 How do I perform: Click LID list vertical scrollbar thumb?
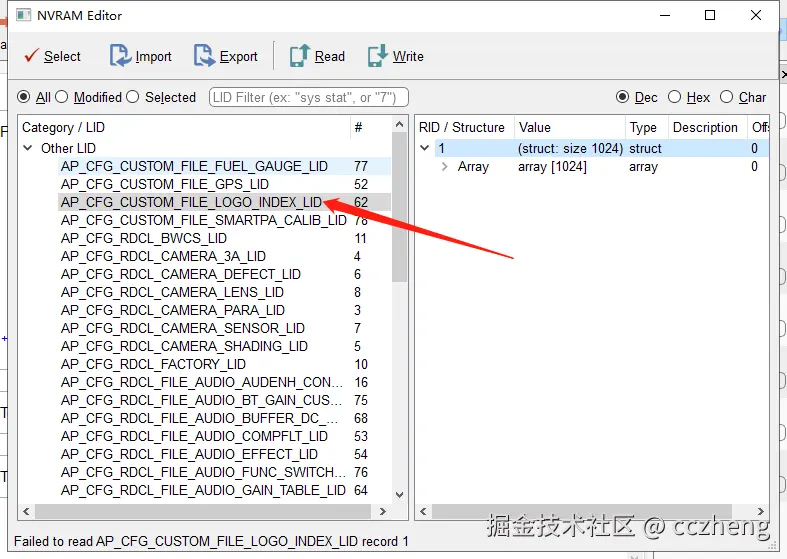tap(400, 207)
